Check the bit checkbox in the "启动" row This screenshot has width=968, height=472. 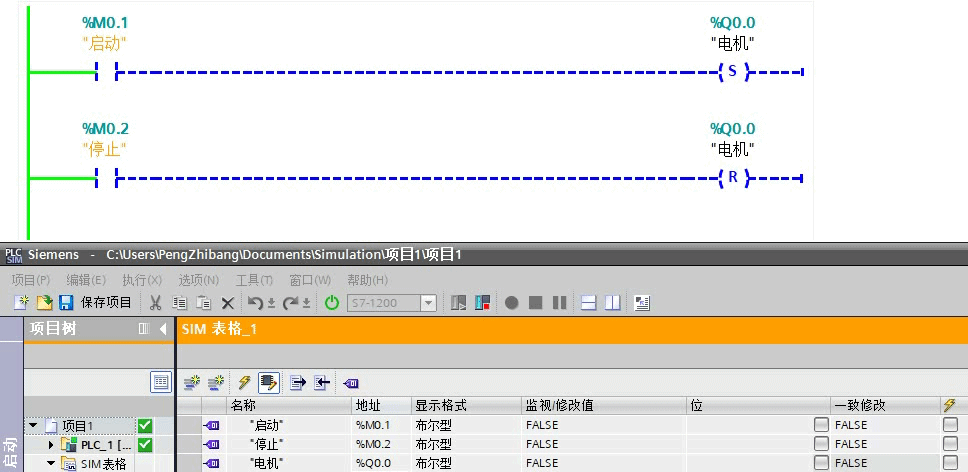821,425
